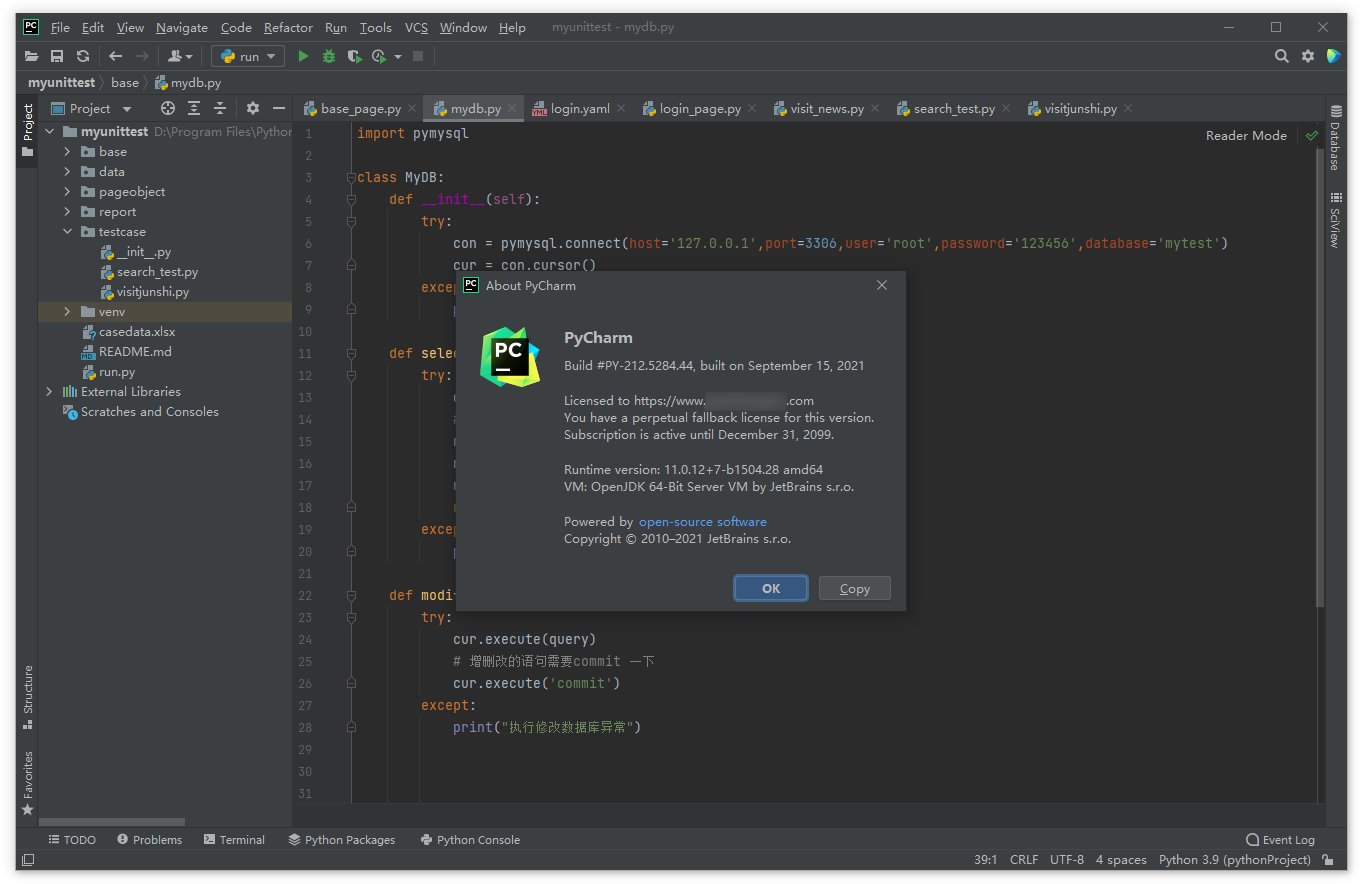
Task: Navigate forward with the right arrow icon
Action: [142, 57]
